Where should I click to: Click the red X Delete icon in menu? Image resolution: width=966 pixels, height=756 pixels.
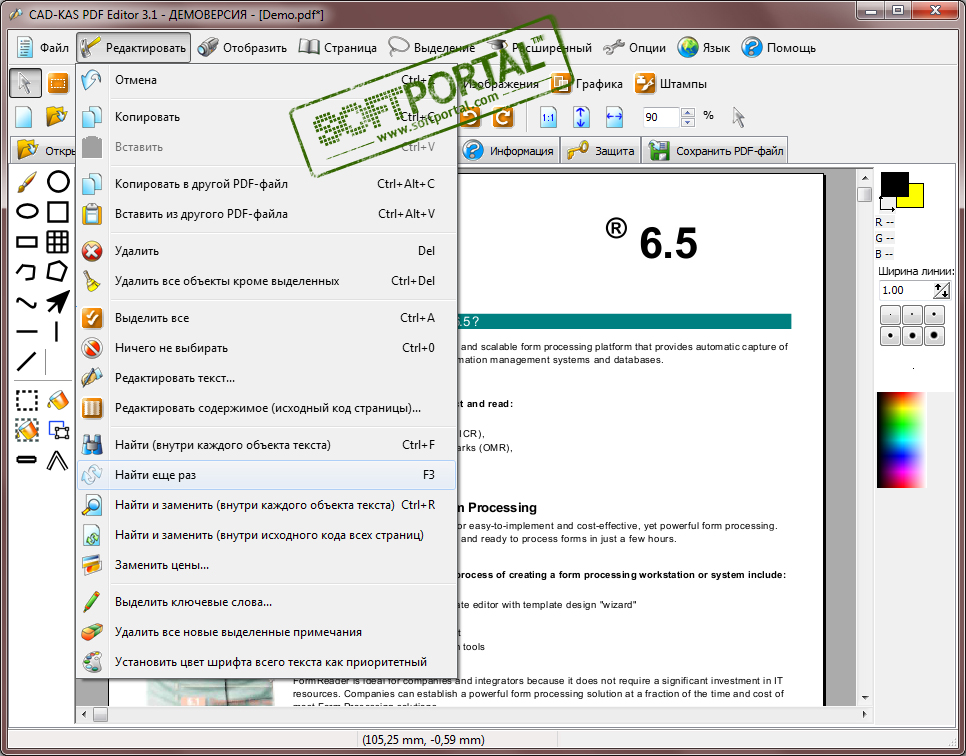pyautogui.click(x=92, y=251)
